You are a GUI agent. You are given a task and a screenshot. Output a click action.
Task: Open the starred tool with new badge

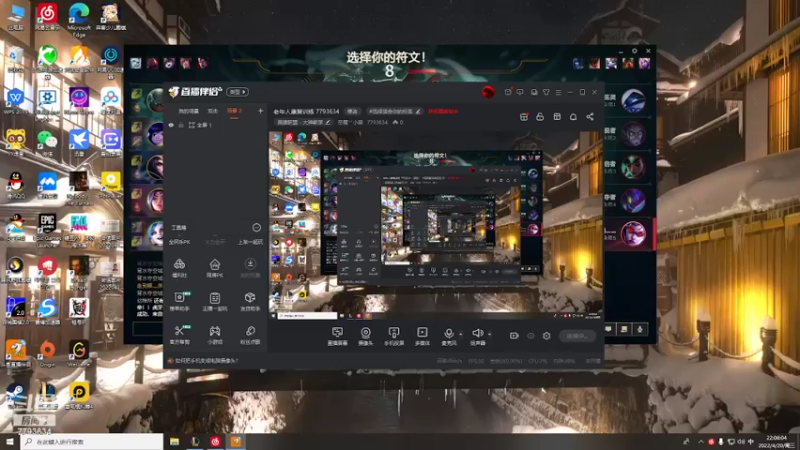pyautogui.click(x=180, y=301)
